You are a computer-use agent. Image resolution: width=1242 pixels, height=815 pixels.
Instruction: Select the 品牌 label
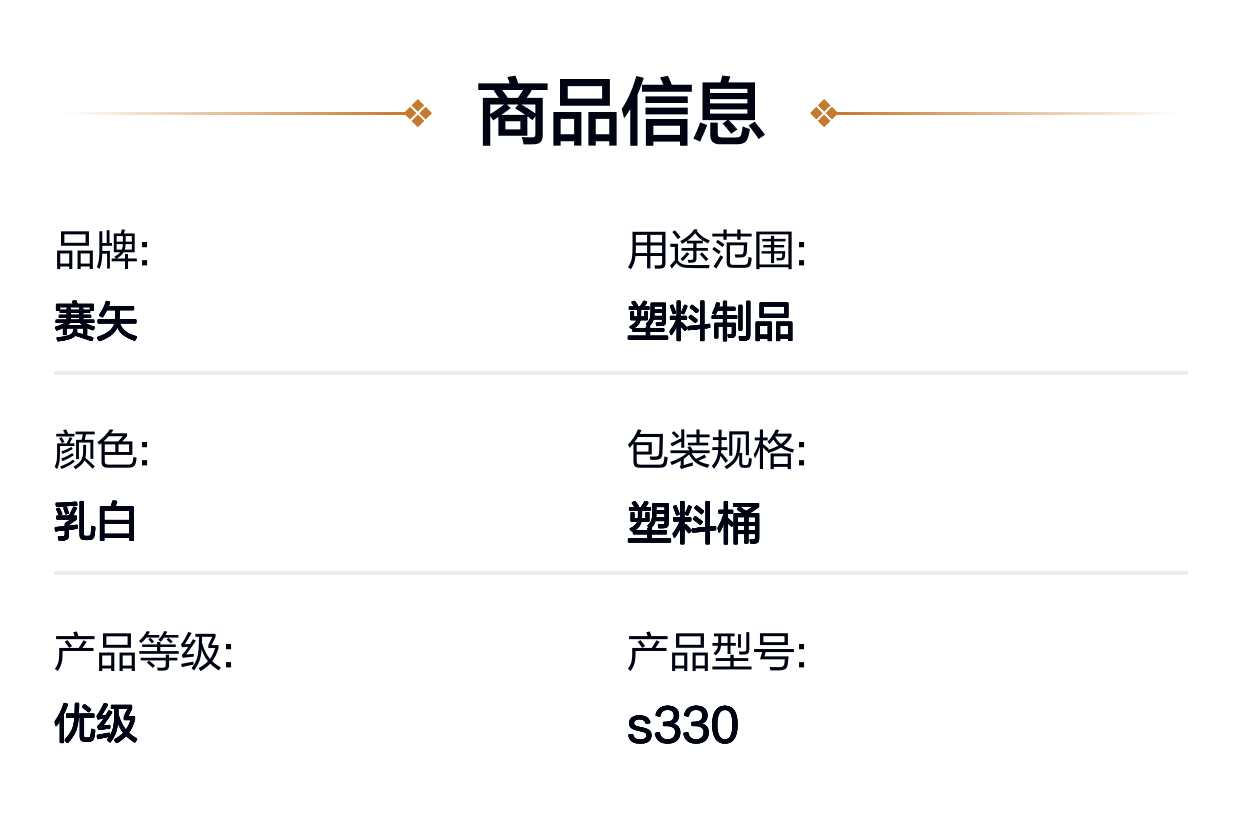[102, 250]
